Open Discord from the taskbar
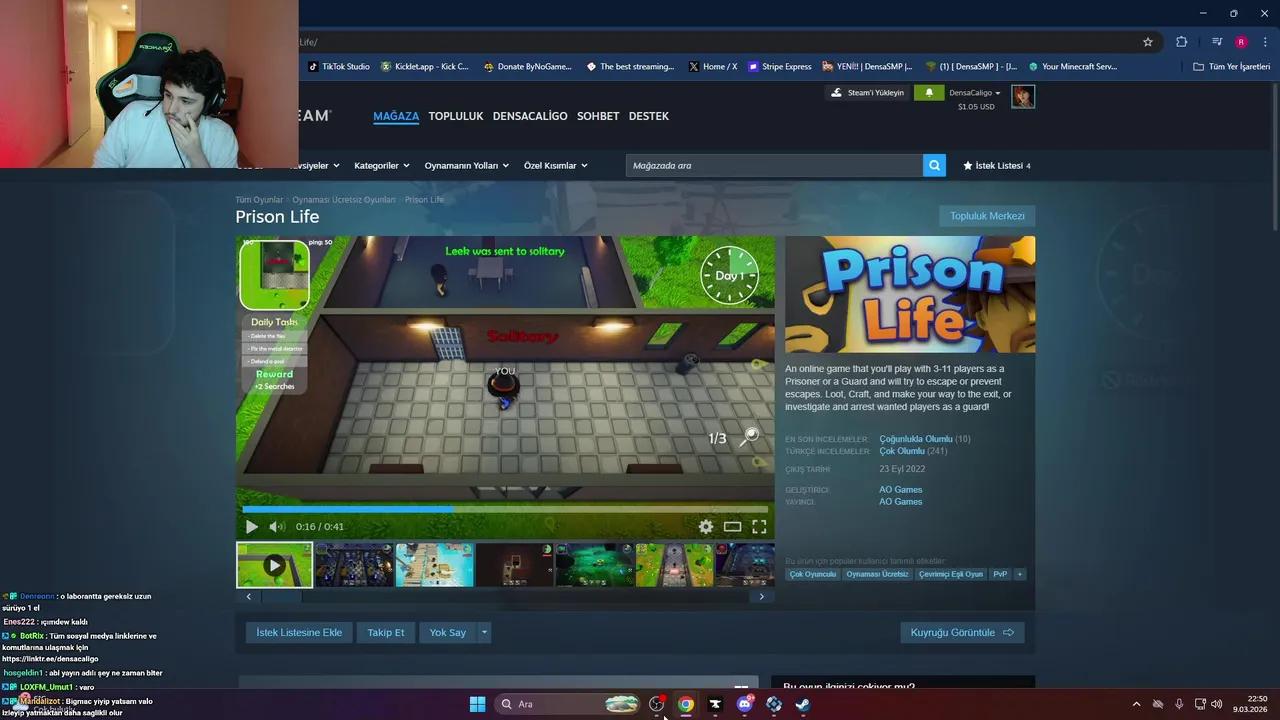The image size is (1280, 720). pyautogui.click(x=744, y=704)
